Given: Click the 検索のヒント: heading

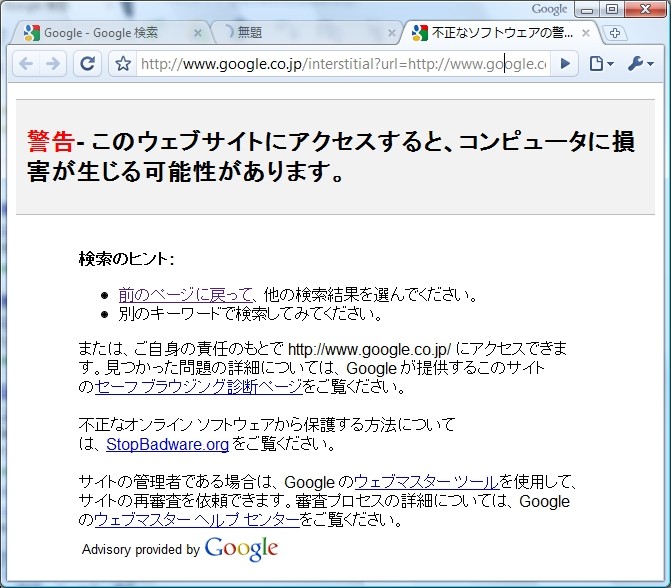Looking at the screenshot, I should coord(127,258).
